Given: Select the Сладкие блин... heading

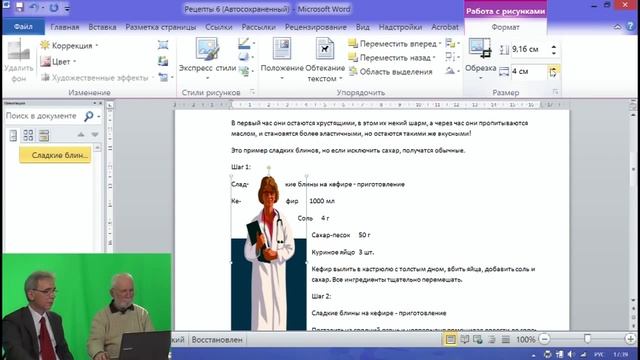Looking at the screenshot, I should coord(55,155).
